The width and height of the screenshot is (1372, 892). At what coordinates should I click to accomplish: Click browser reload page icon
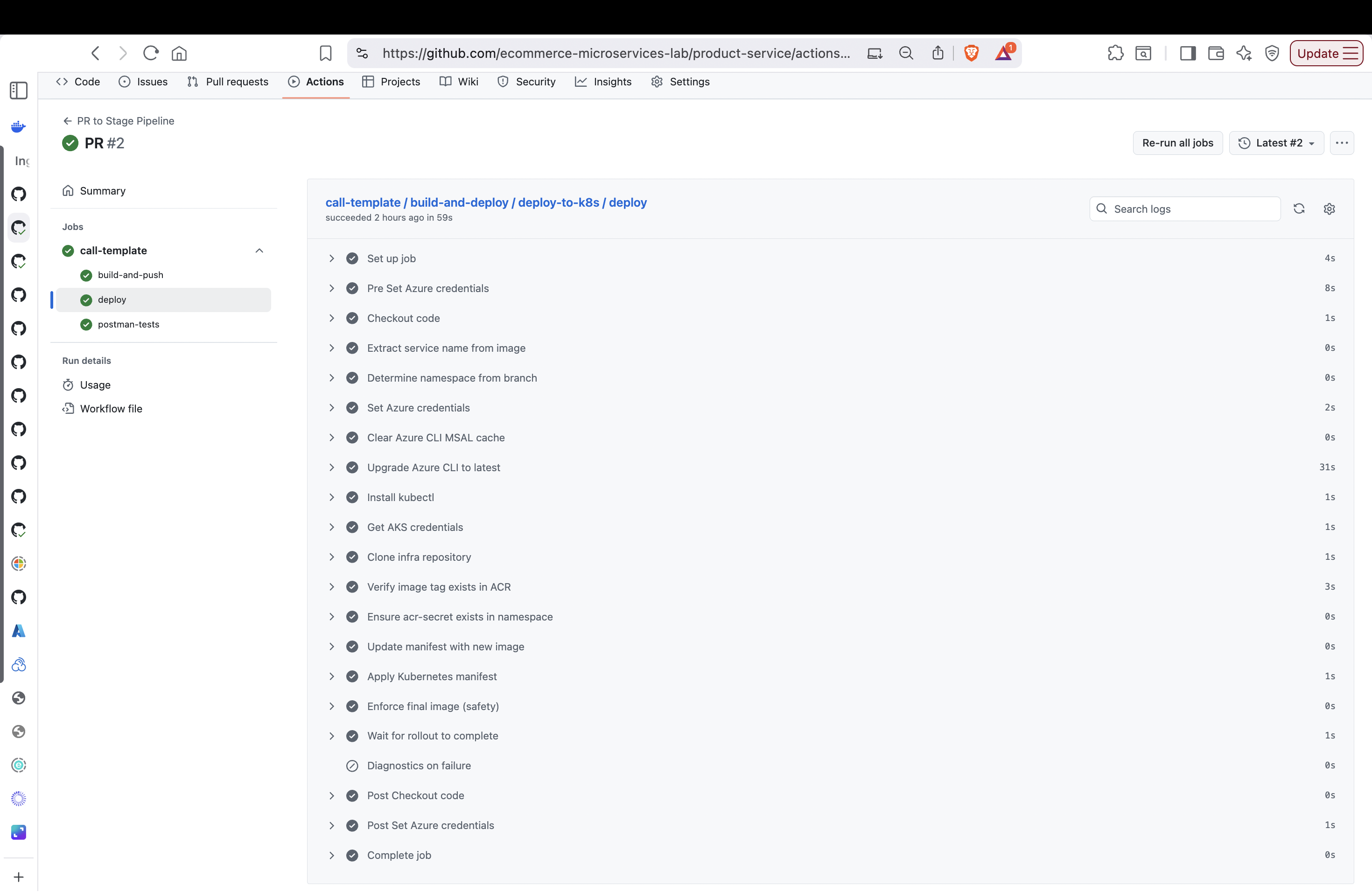point(151,54)
